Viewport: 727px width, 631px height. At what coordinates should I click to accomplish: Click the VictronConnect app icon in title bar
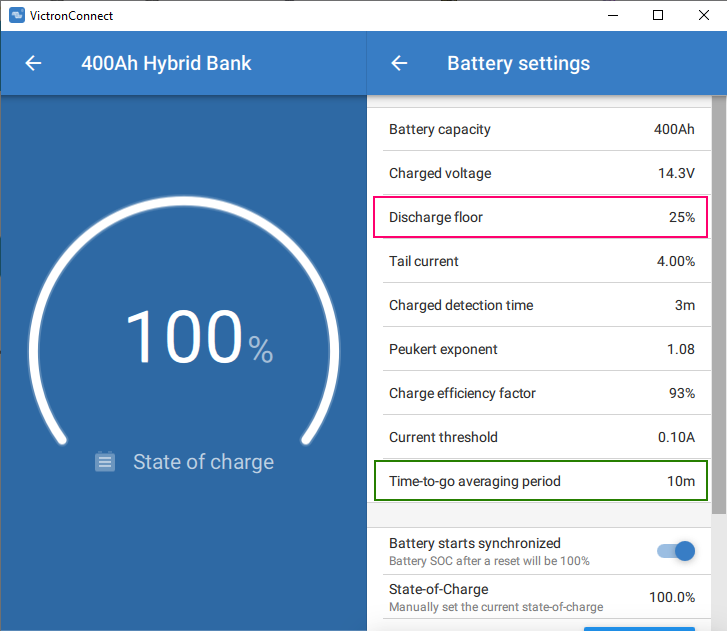16,16
